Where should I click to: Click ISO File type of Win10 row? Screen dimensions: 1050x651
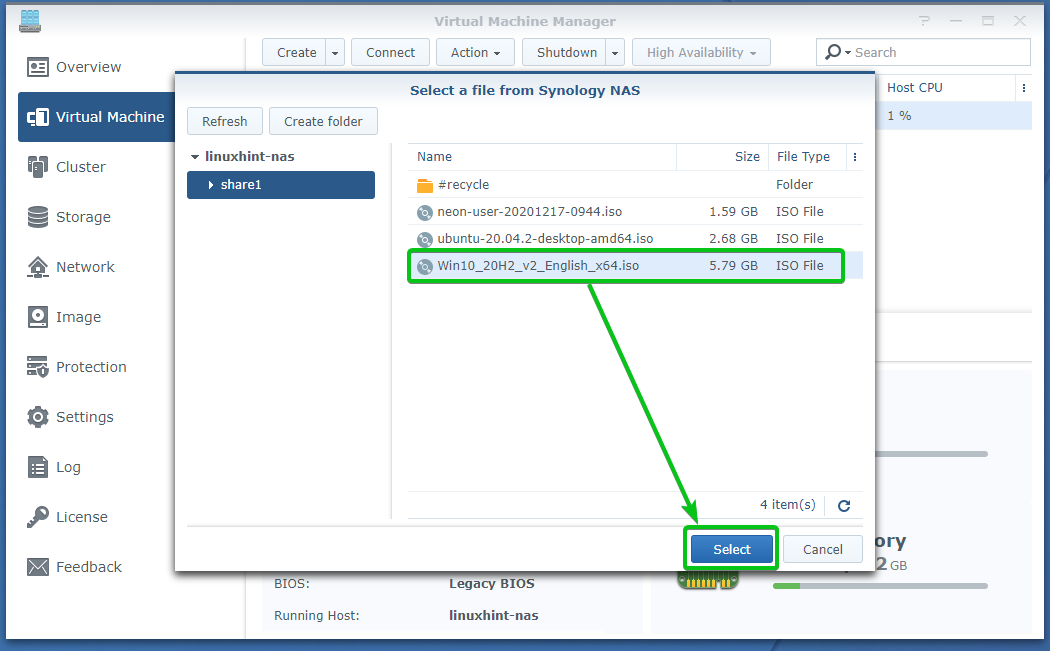800,266
